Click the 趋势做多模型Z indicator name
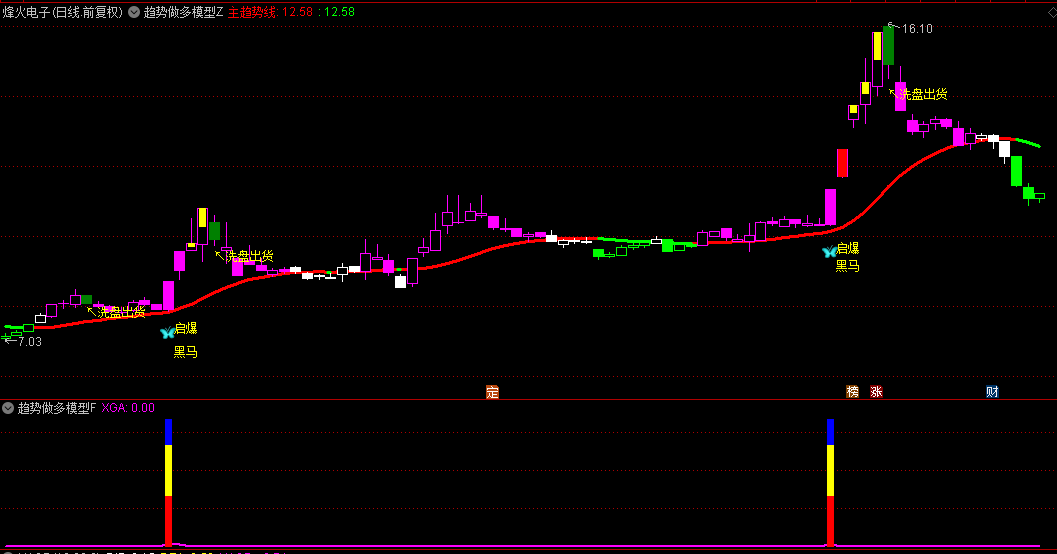This screenshot has height=554, width=1057. coord(183,12)
